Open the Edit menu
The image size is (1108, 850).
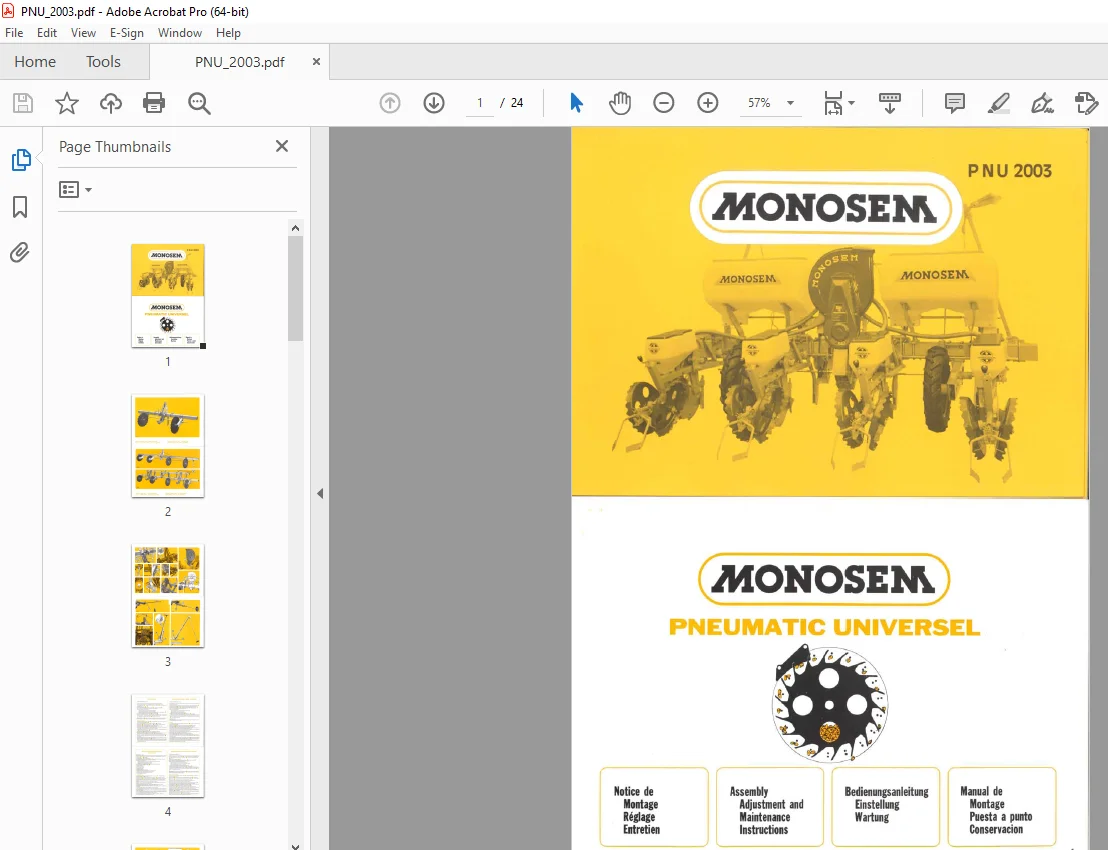tap(47, 33)
